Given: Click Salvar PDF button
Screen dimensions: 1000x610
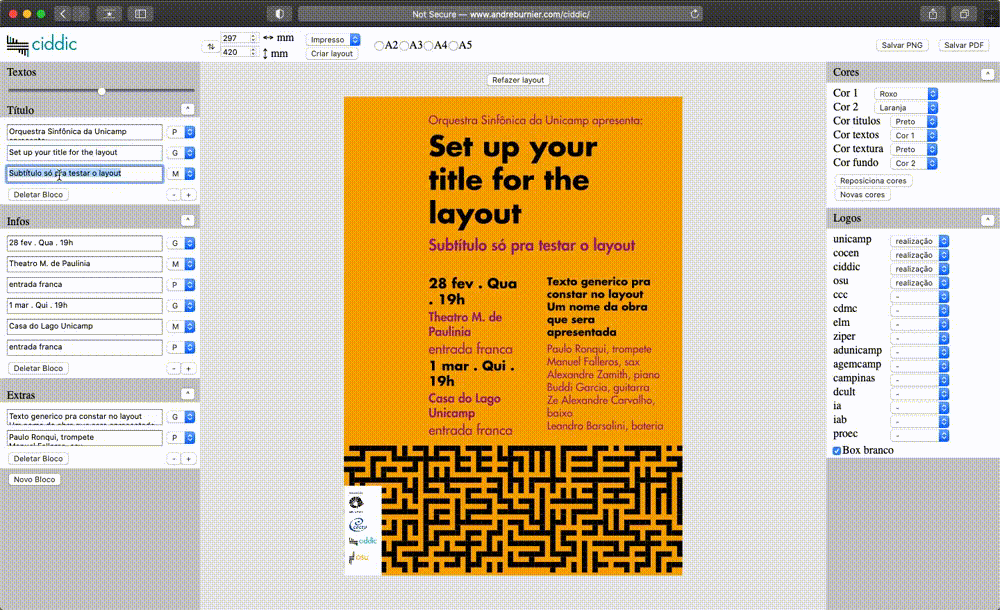Looking at the screenshot, I should click(964, 45).
